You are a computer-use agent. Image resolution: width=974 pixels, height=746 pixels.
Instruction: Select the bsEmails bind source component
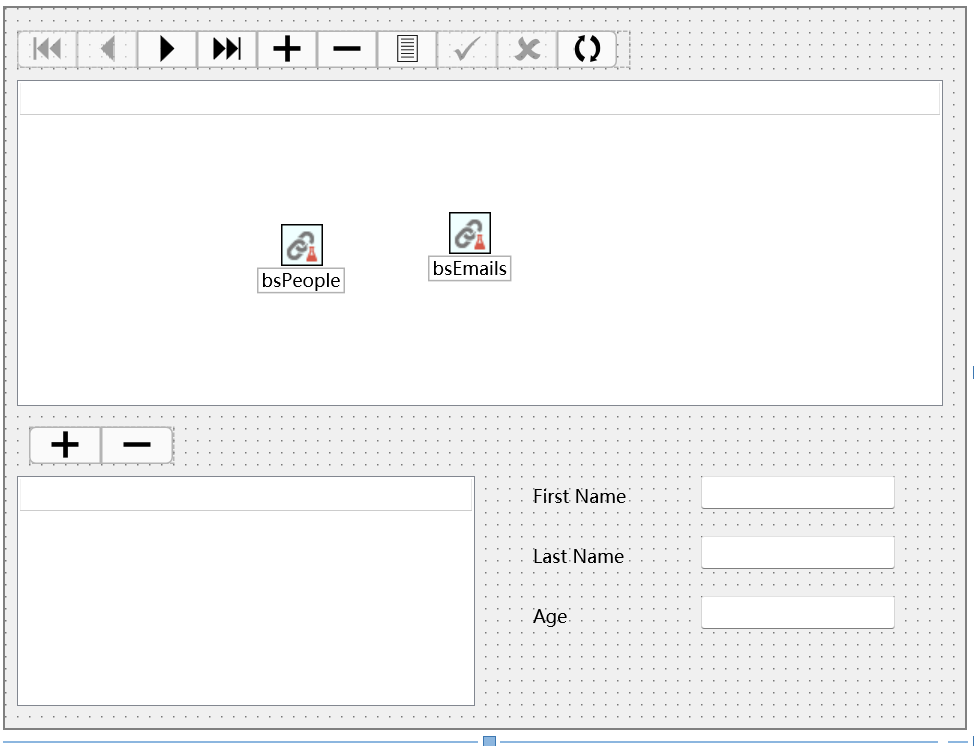(x=470, y=233)
